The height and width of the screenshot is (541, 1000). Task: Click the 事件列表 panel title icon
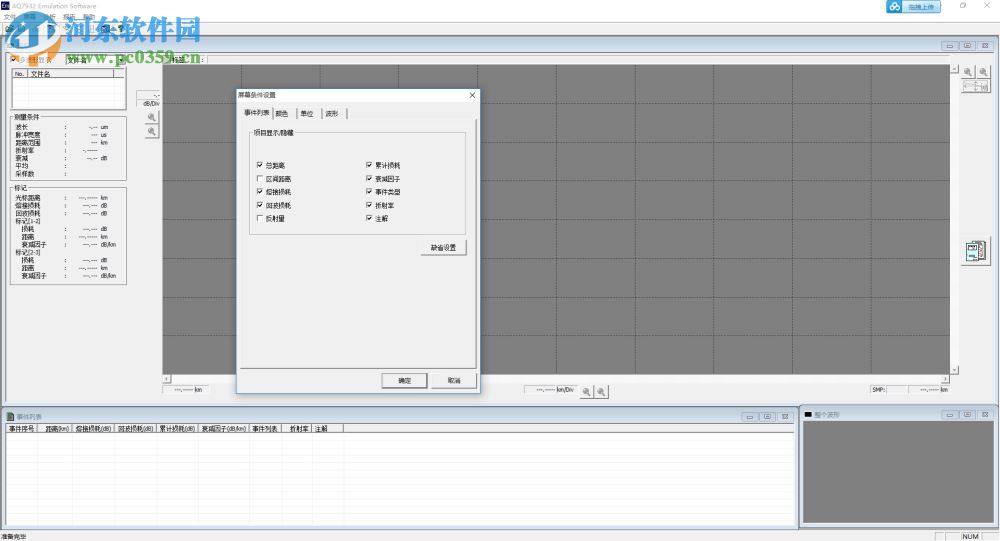[10, 417]
